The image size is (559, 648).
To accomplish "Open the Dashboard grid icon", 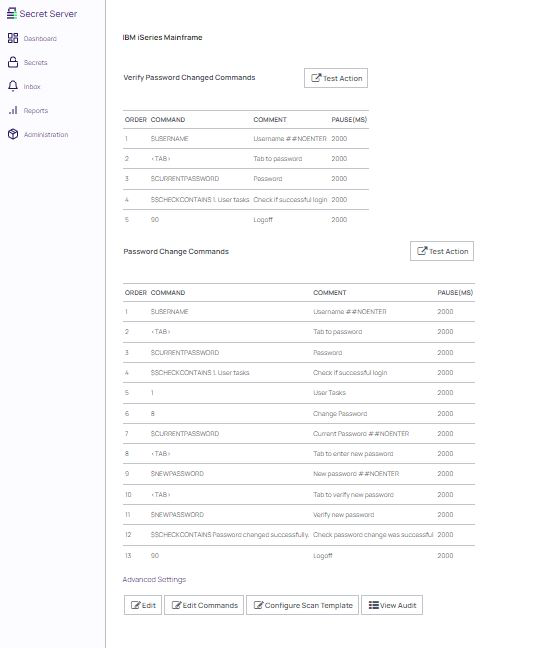I will pyautogui.click(x=13, y=38).
